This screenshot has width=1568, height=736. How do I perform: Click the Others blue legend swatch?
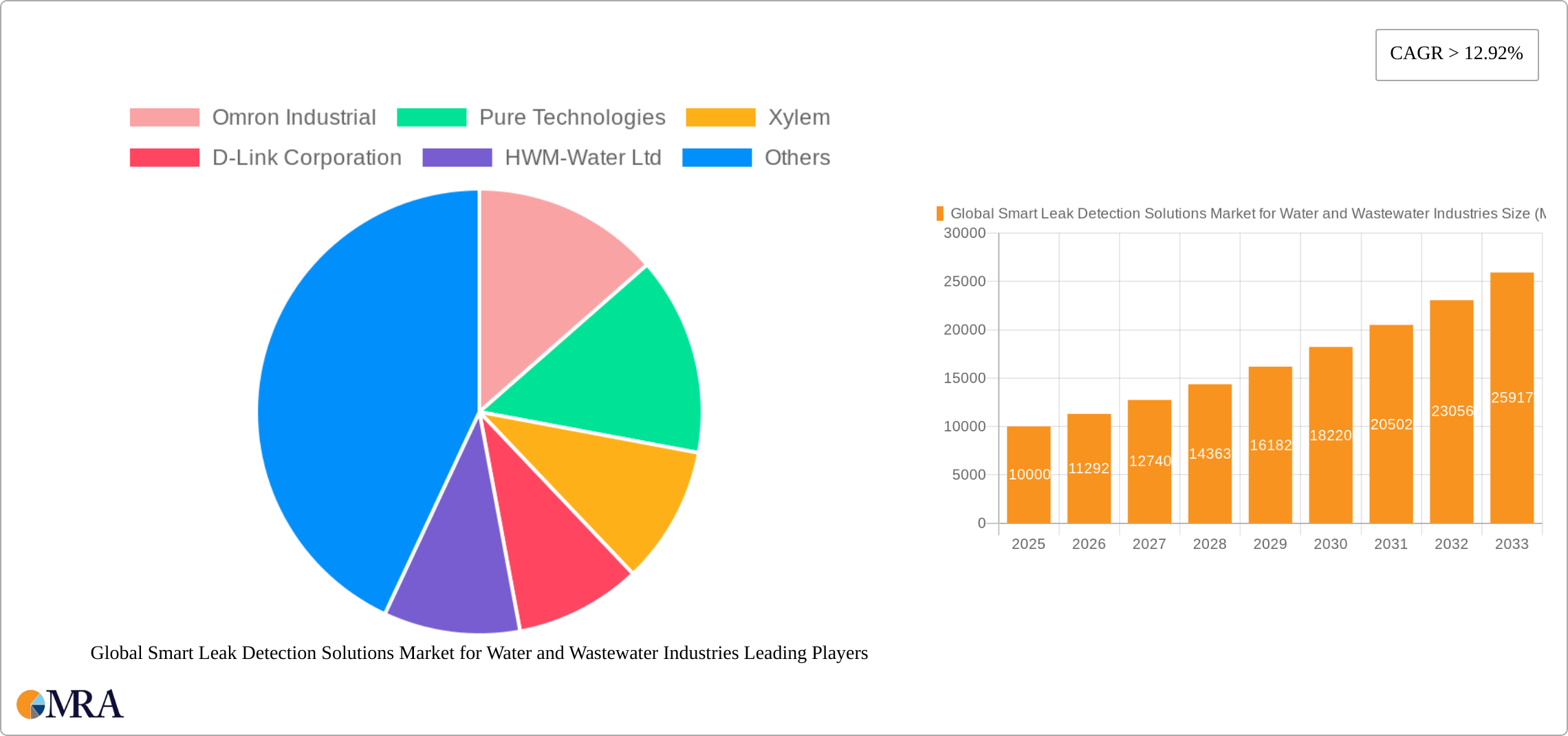[x=717, y=158]
